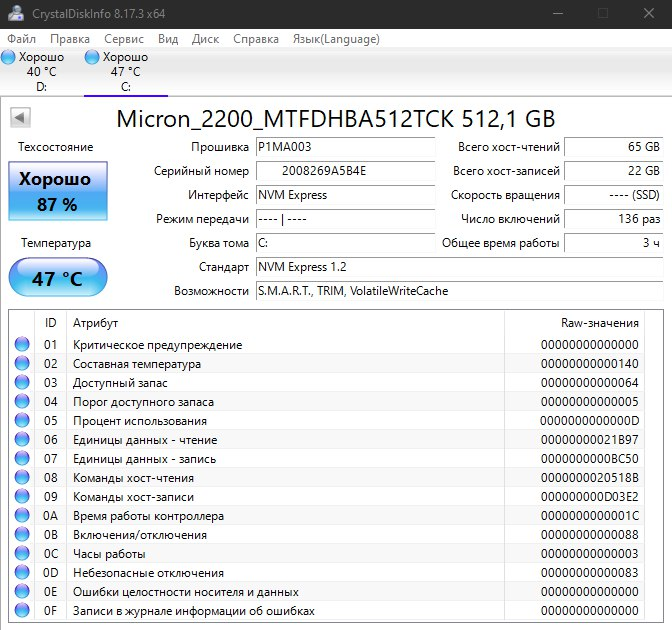The width and height of the screenshot is (672, 630).
Task: Select the Ошибки целостности носителя и данных row
Action: pyautogui.click(x=327, y=591)
